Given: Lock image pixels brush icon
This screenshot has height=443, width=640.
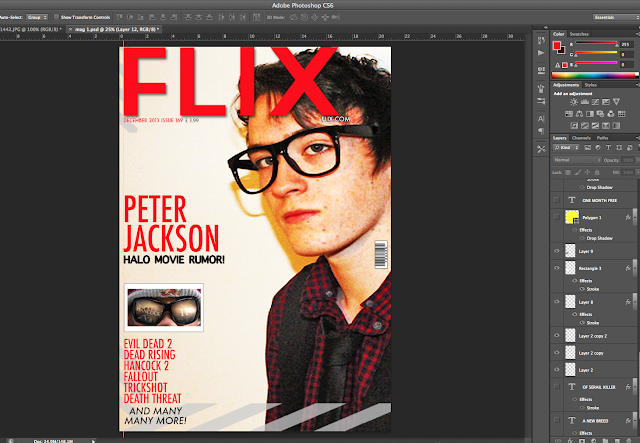Looking at the screenshot, I should coord(578,172).
